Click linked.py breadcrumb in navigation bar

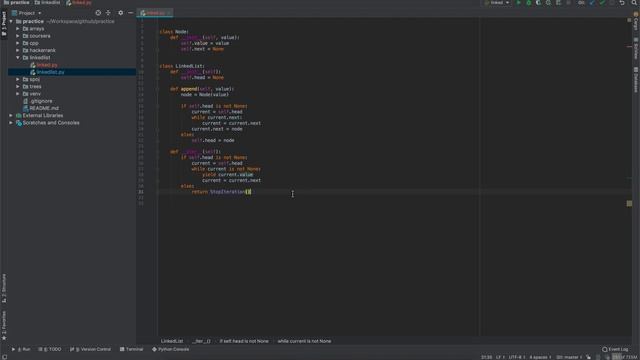click(79, 3)
